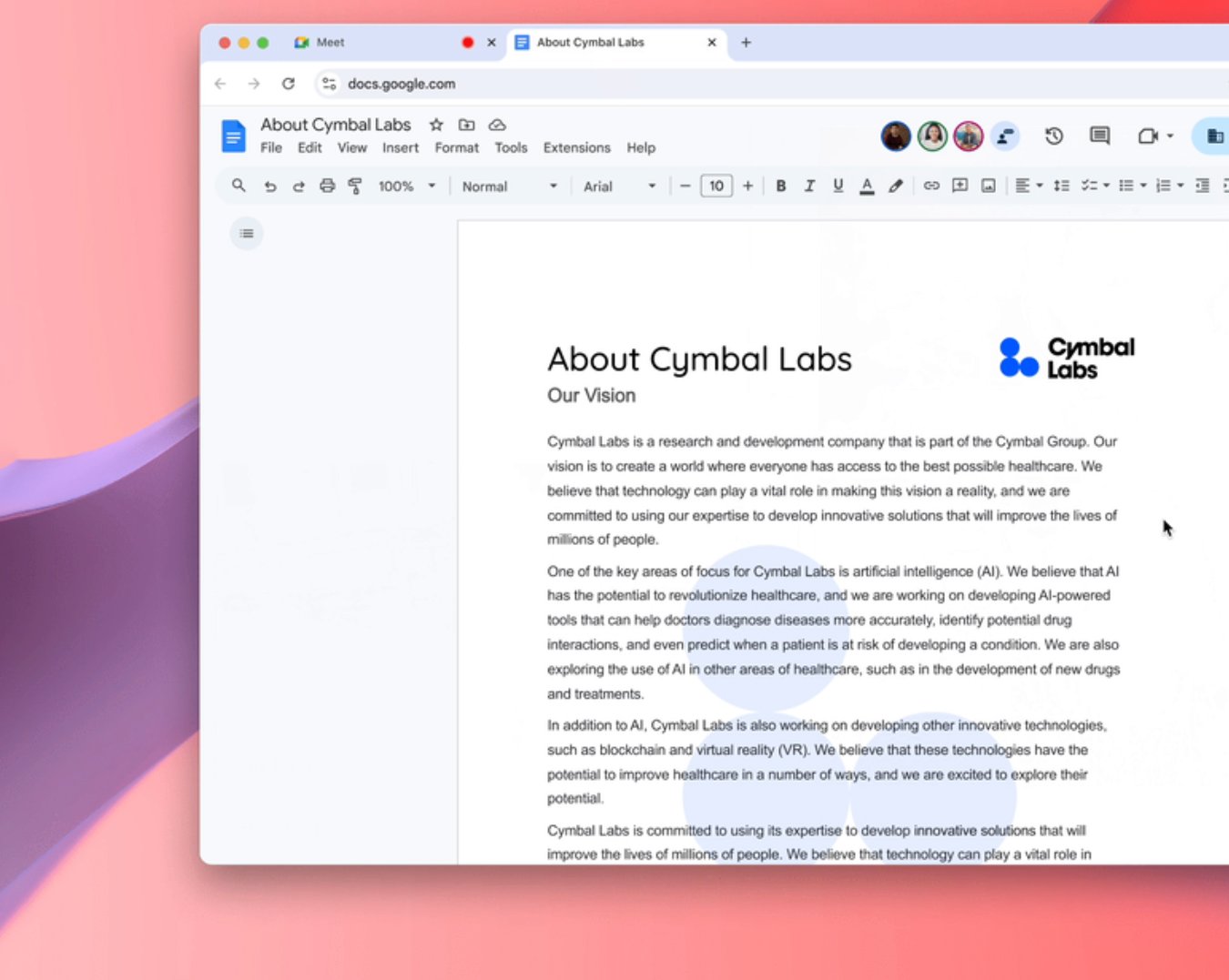Image resolution: width=1229 pixels, height=980 pixels.
Task: Open the bulleted list dropdown
Action: (1133, 186)
